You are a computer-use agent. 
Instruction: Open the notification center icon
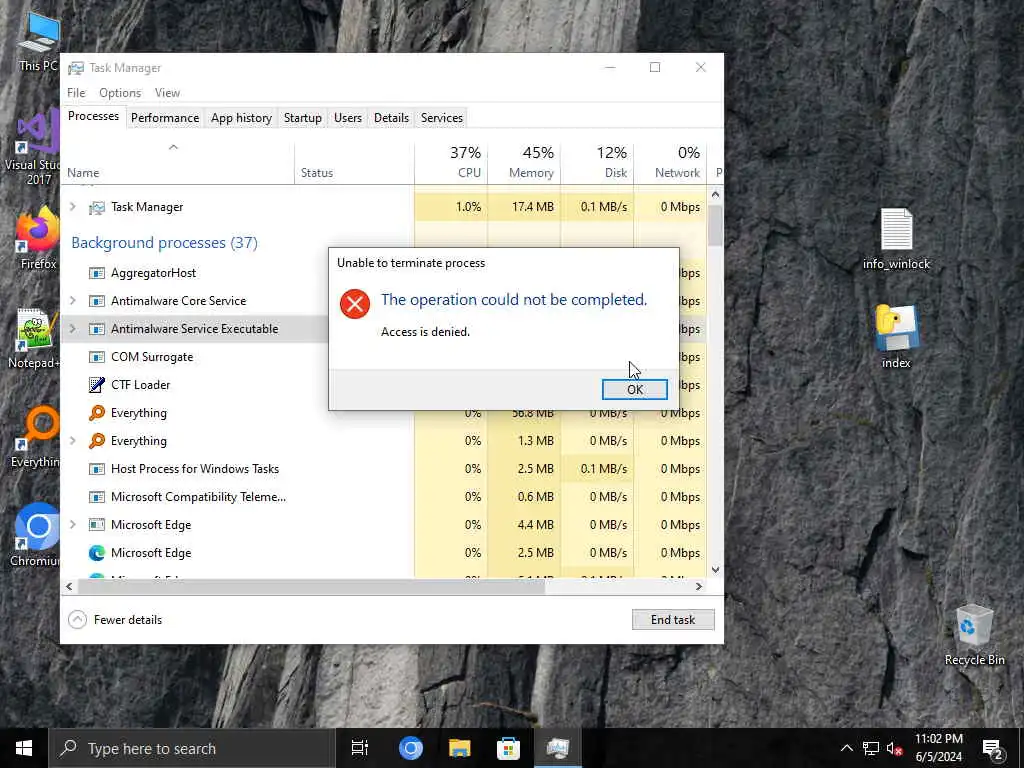point(993,749)
